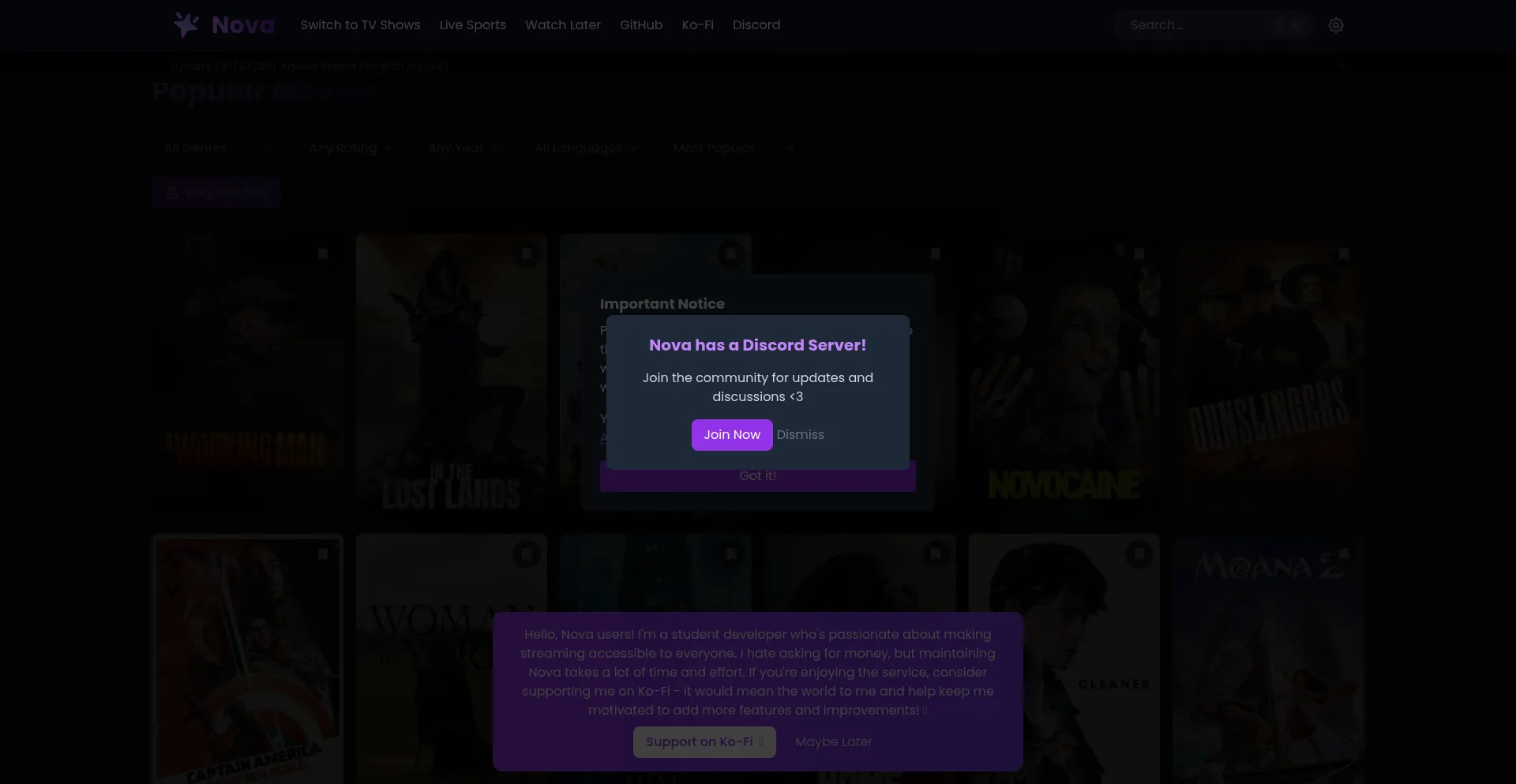This screenshot has width=1516, height=784.
Task: Toggle watch later on A Working Man
Action: pyautogui.click(x=322, y=254)
